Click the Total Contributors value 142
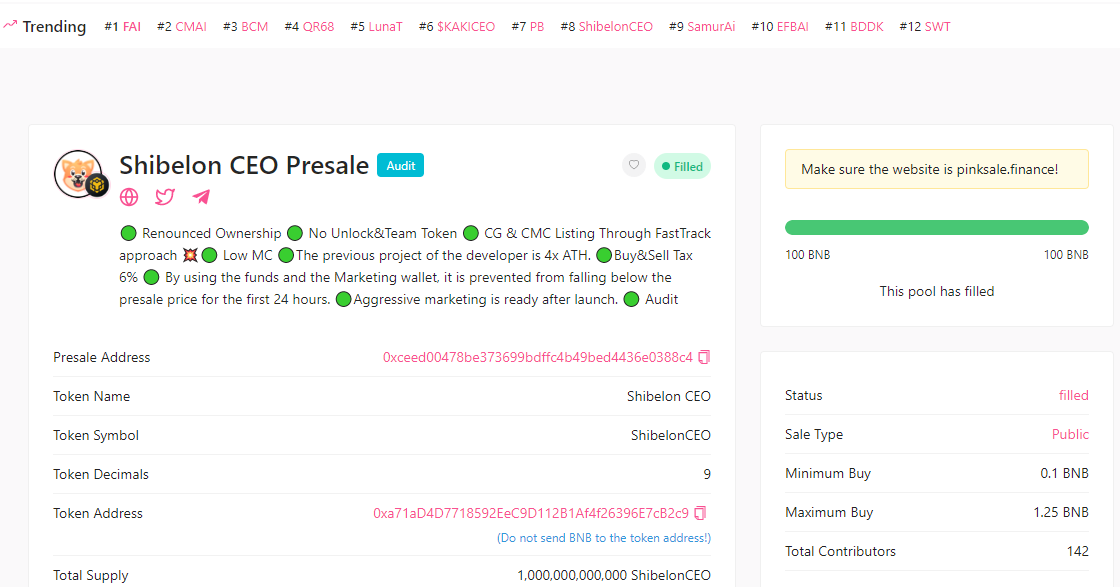Screen dimensions: 1120x587 coord(1077,551)
